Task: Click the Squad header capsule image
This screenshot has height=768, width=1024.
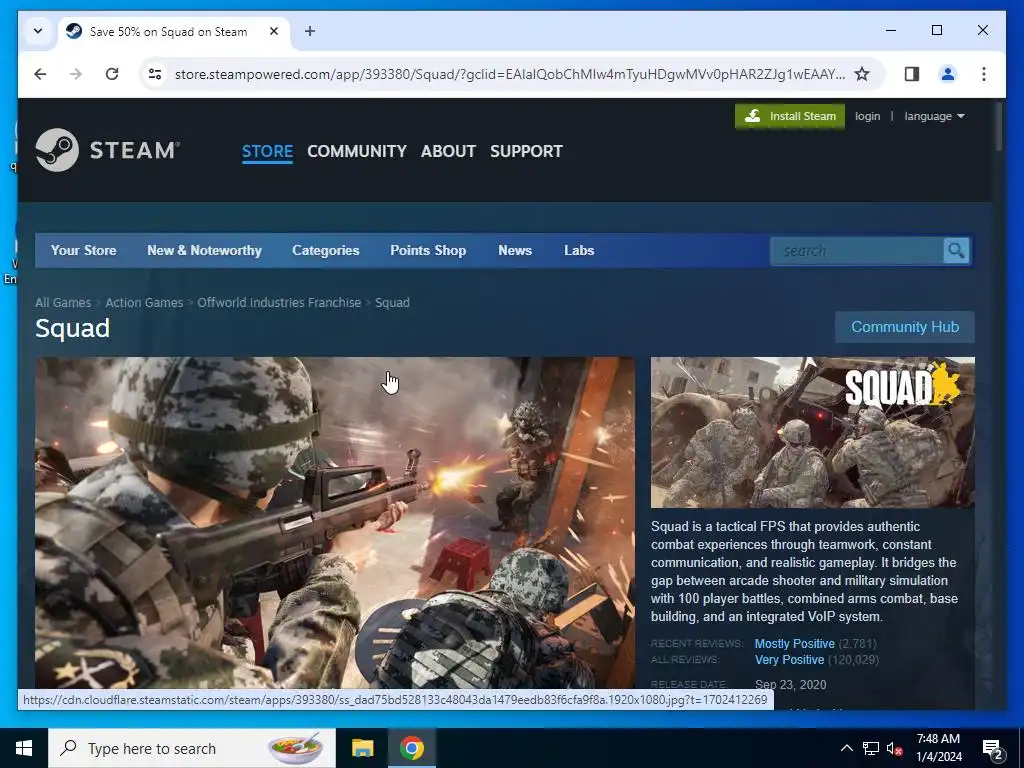Action: [812, 432]
